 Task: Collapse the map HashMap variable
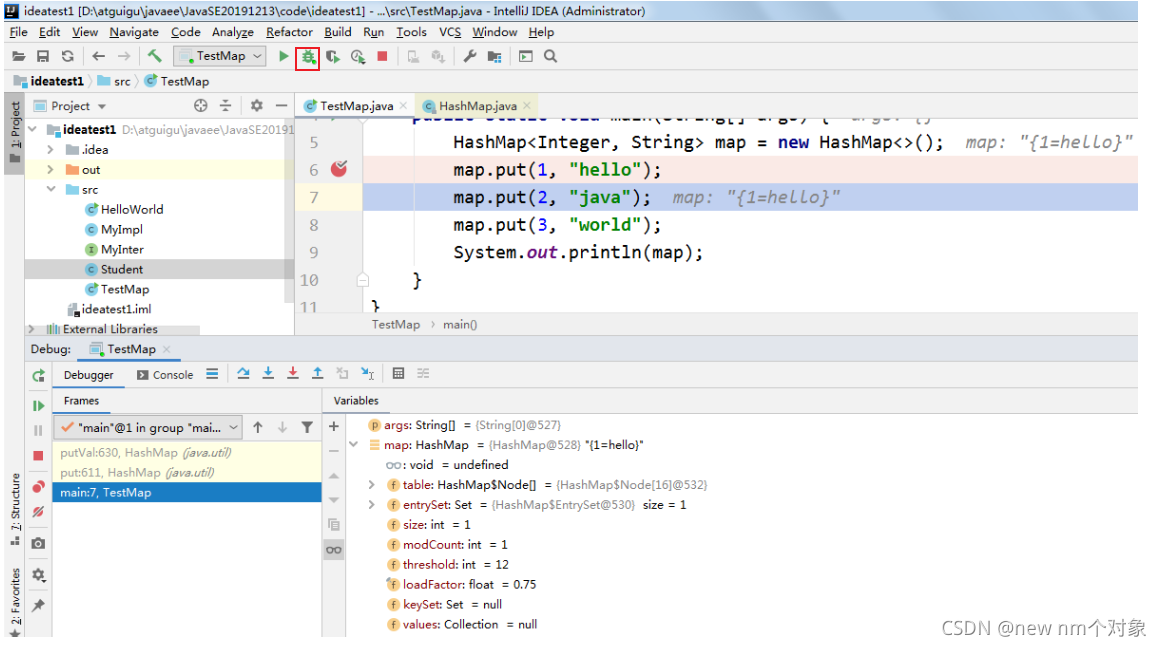354,444
